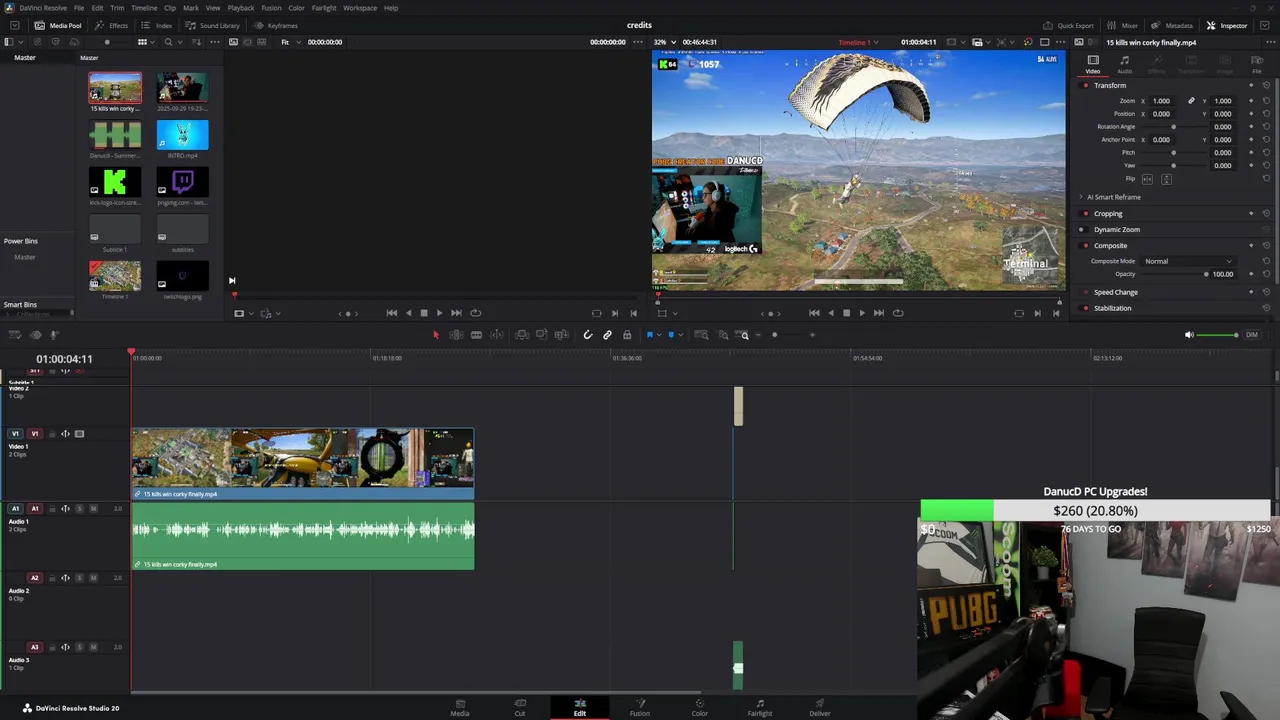Click play in the source viewer transport
Viewport: 1280px width, 720px height.
point(439,313)
